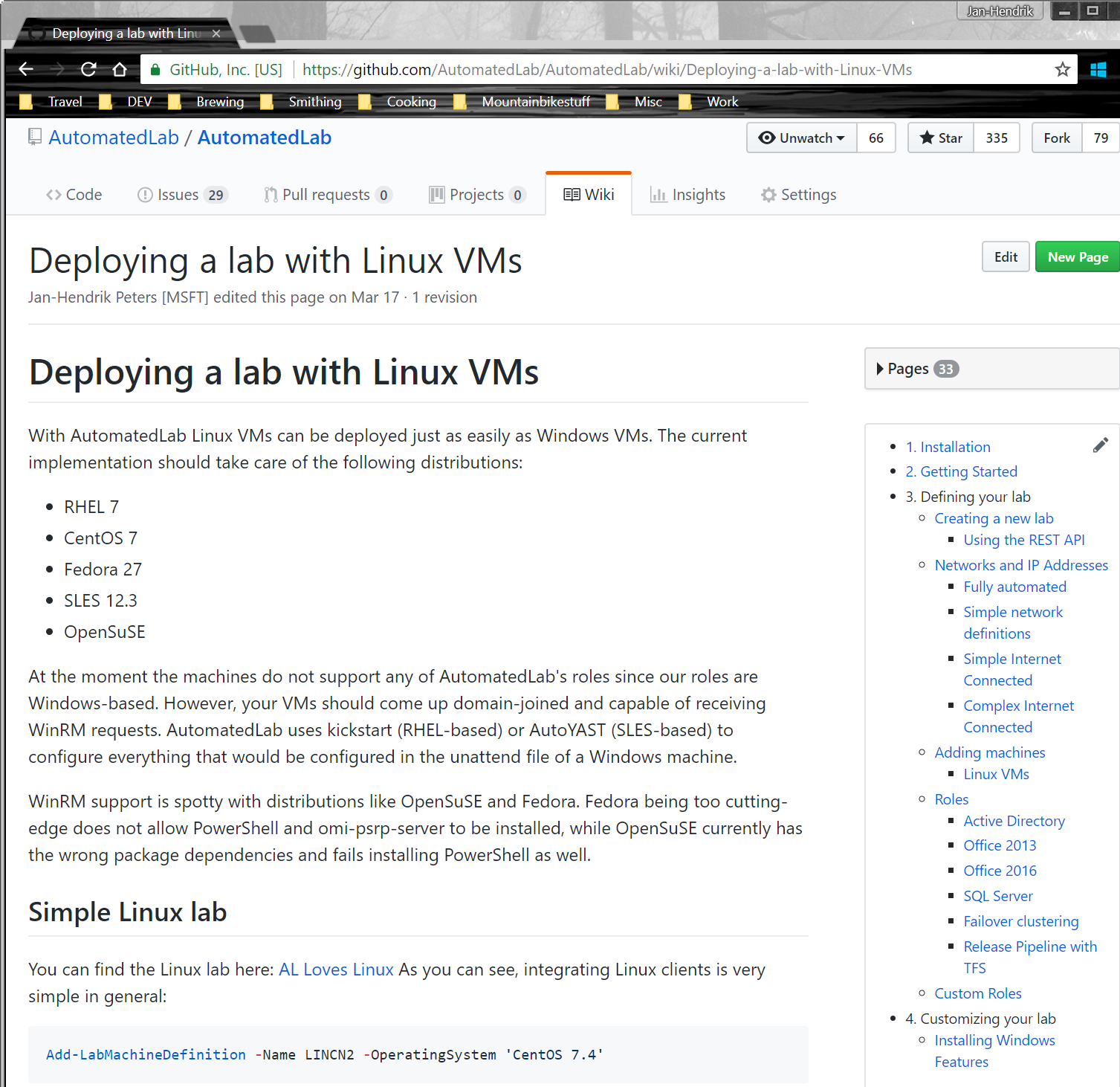Screen dimensions: 1120x1087
Task: Open the 'Linux VMs' sidebar link
Action: (996, 774)
